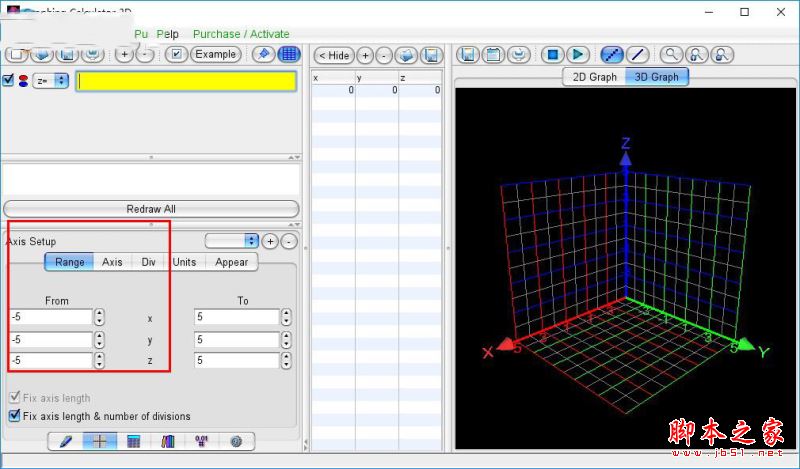Click the < Hide button
This screenshot has height=469, width=800.
tap(333, 55)
